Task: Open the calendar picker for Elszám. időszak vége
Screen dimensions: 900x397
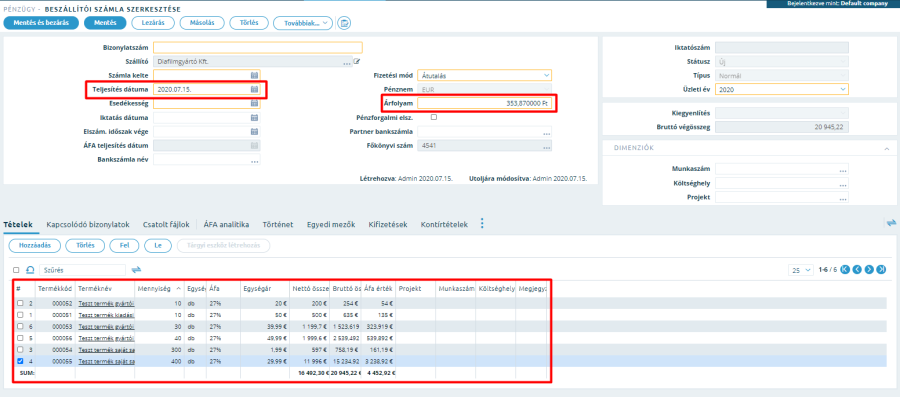Action: (254, 131)
